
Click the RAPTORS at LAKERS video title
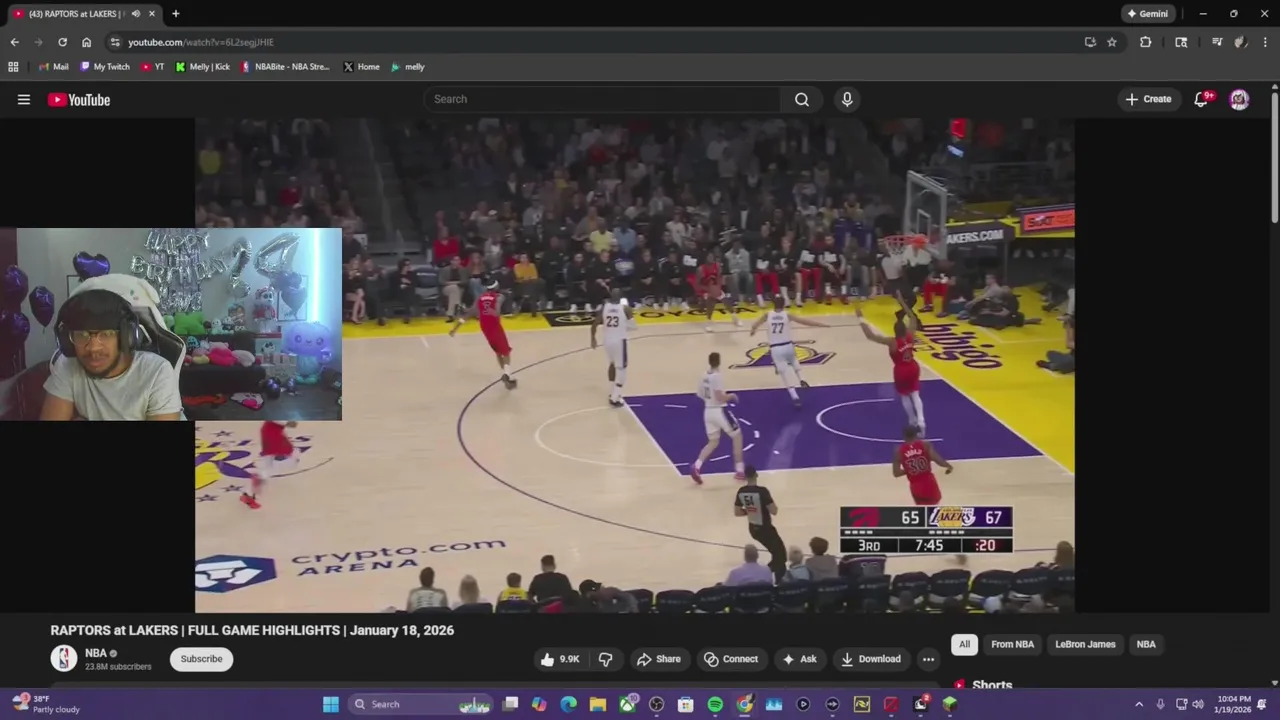click(x=252, y=630)
